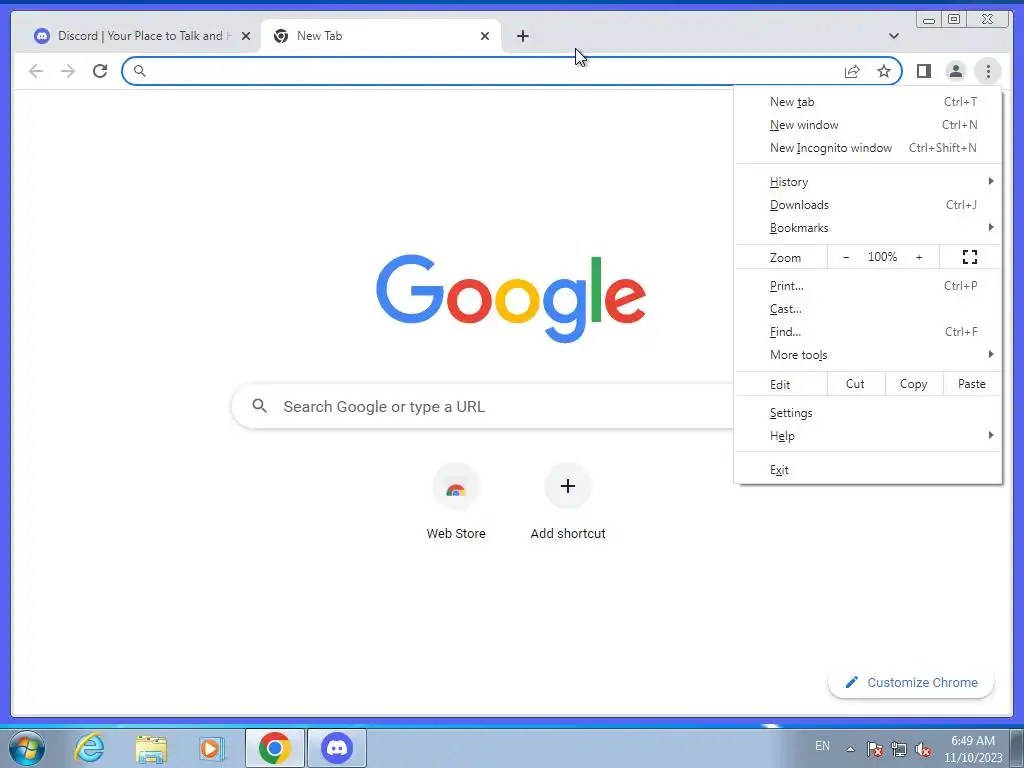The image size is (1024, 768).
Task: Open Downloads from Chrome menu
Action: coord(868,204)
